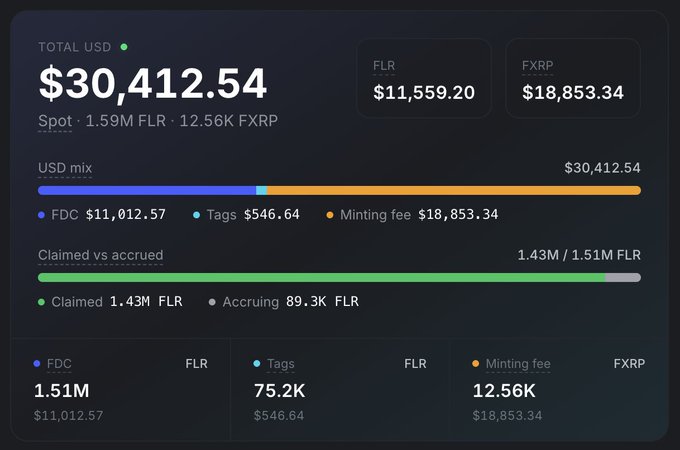Click the FXRP unit tag on Minting fee card
This screenshot has height=450, width=680.
[629, 364]
